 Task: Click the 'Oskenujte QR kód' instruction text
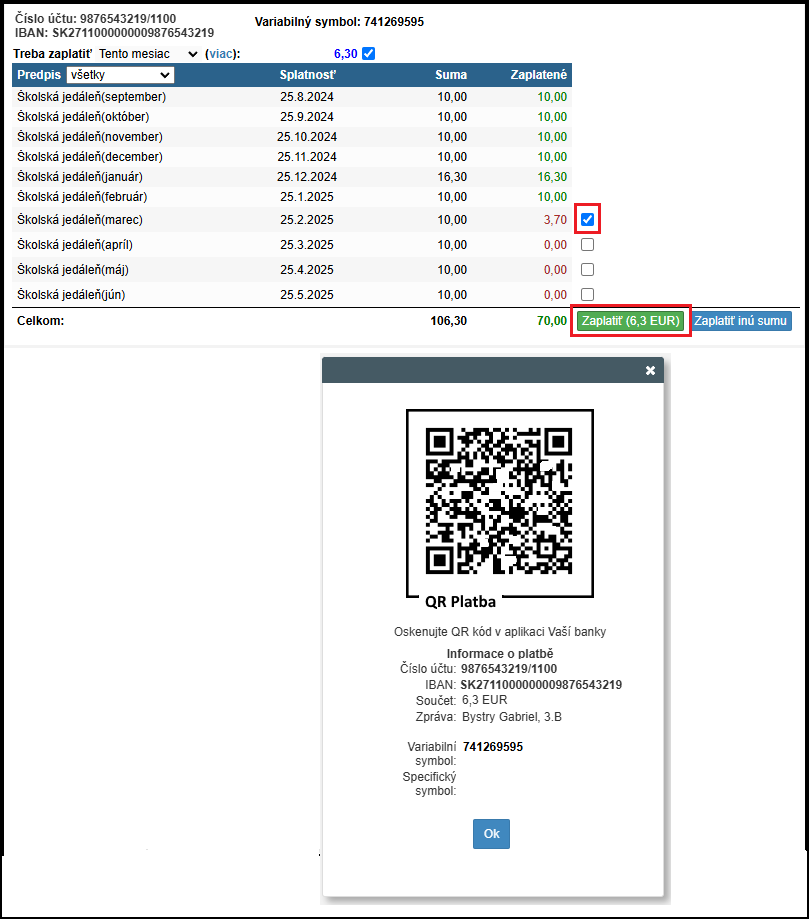pyautogui.click(x=500, y=632)
